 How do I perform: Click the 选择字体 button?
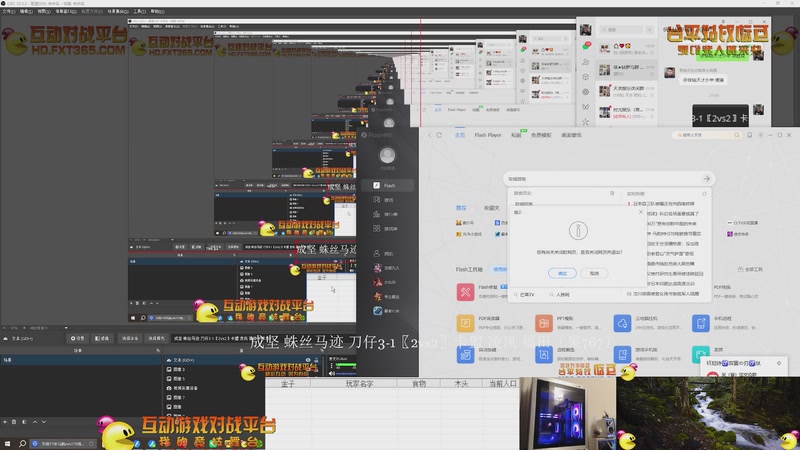click(130, 338)
